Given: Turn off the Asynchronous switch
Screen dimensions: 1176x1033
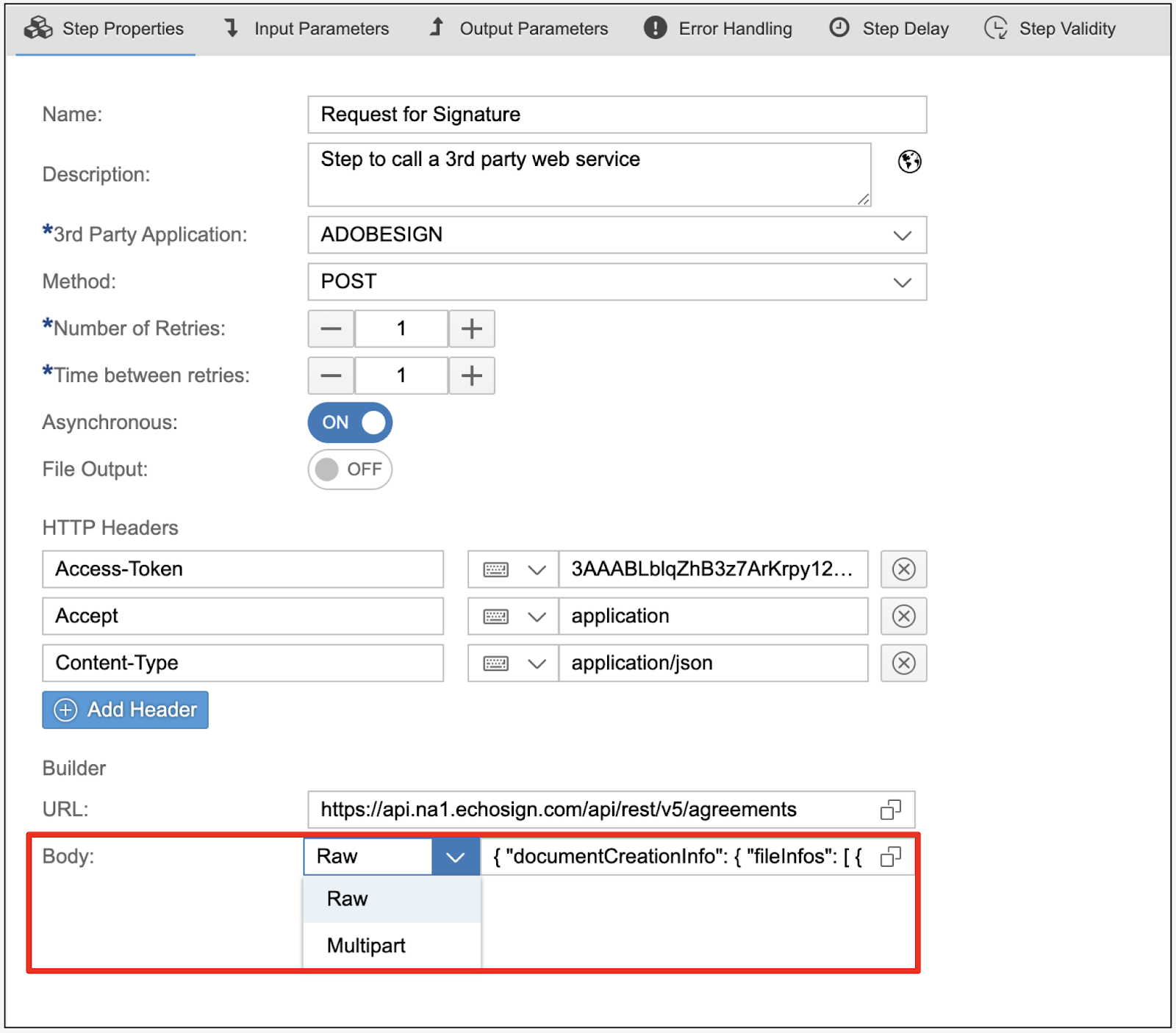Looking at the screenshot, I should coord(351,422).
